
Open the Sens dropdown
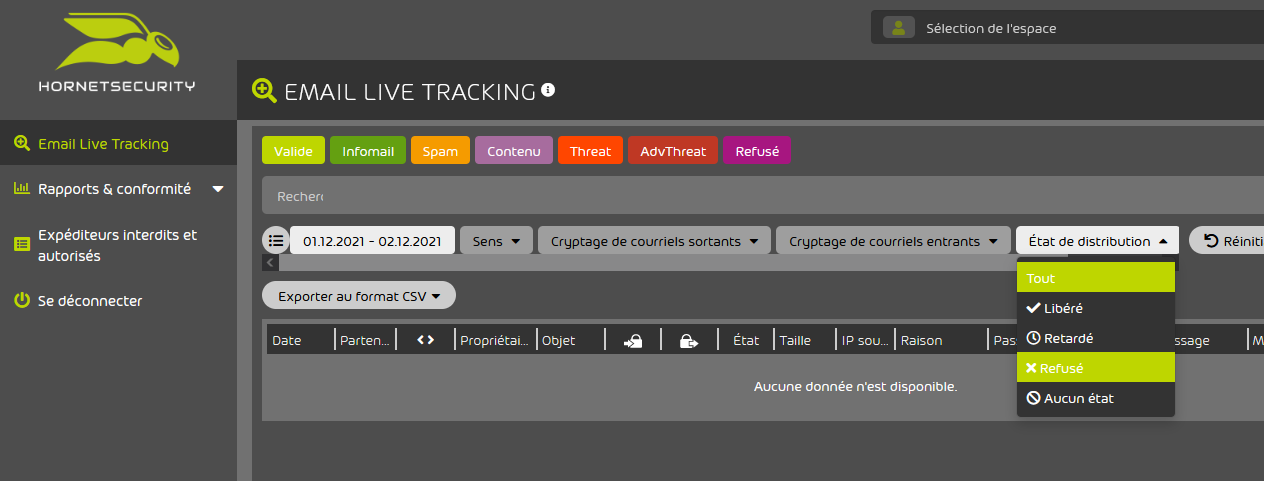click(x=496, y=241)
